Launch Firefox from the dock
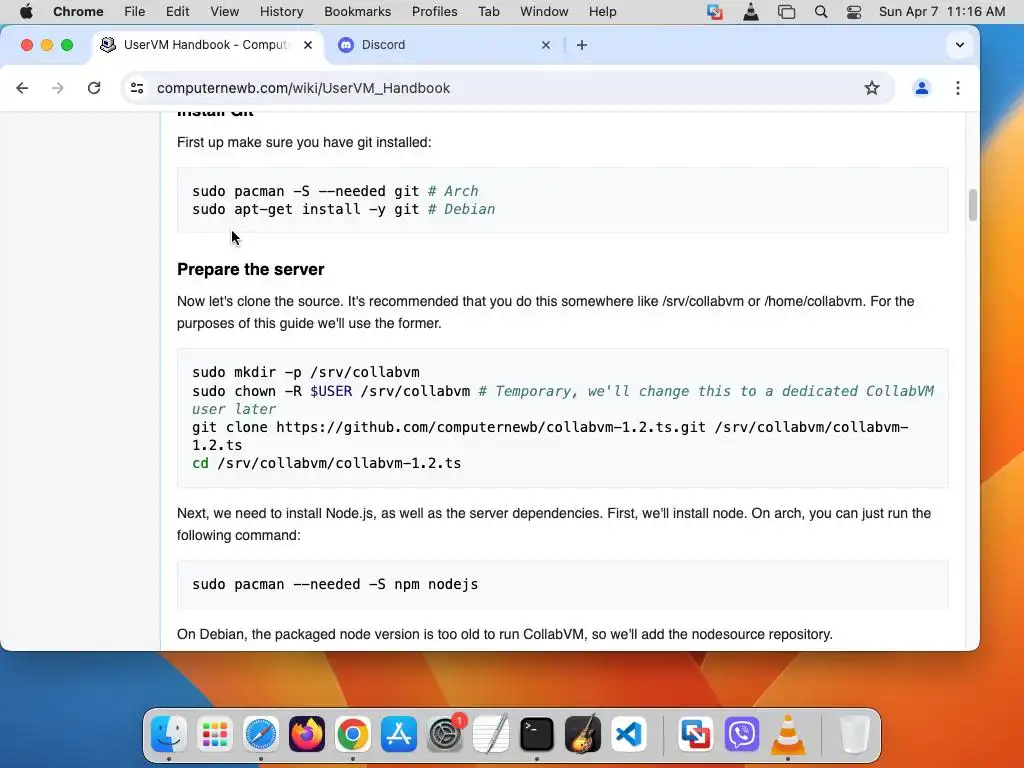Viewport: 1024px width, 768px height. click(307, 734)
